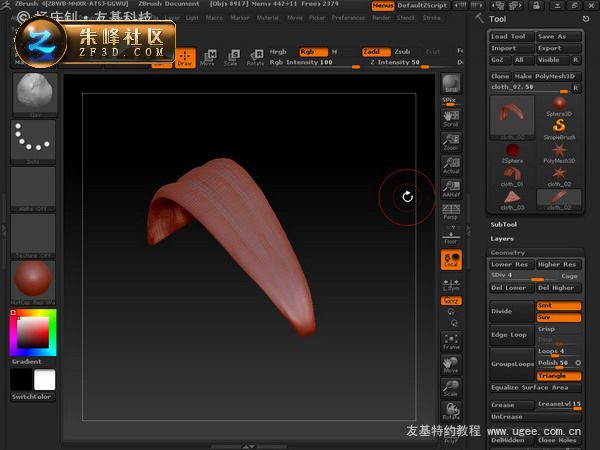Toggle Local transformations button

(451, 259)
